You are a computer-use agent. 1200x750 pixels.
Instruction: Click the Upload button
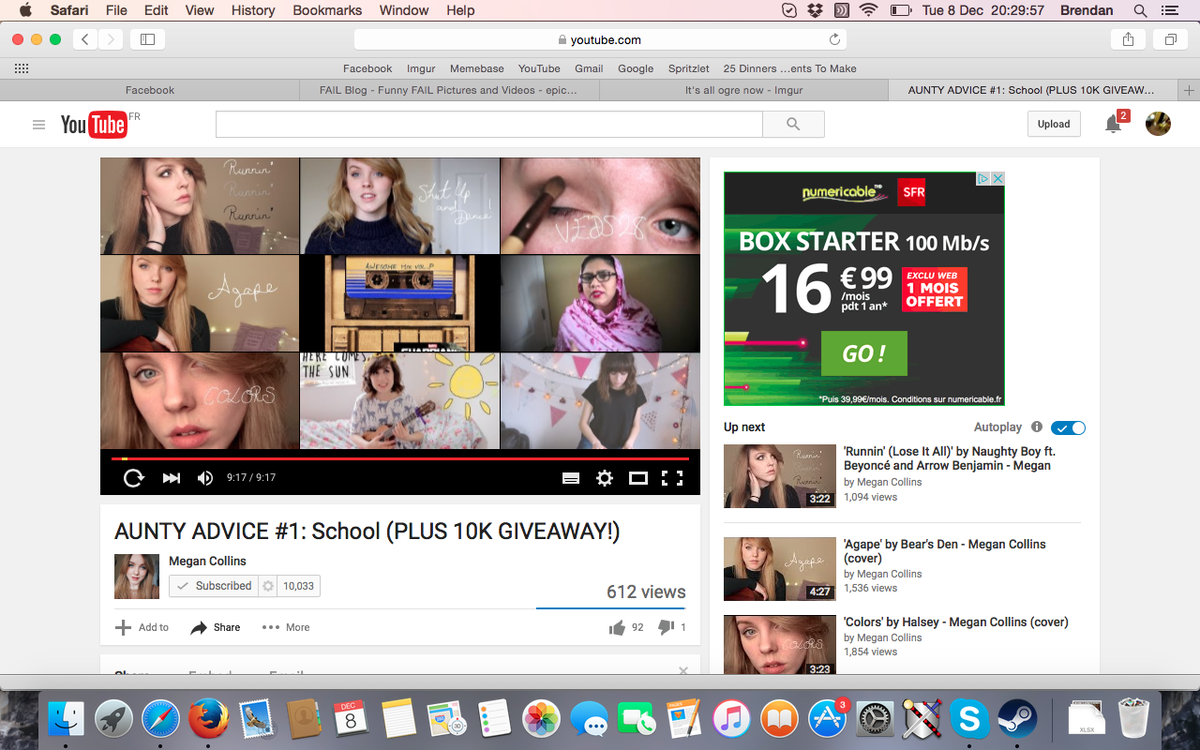[x=1054, y=124]
